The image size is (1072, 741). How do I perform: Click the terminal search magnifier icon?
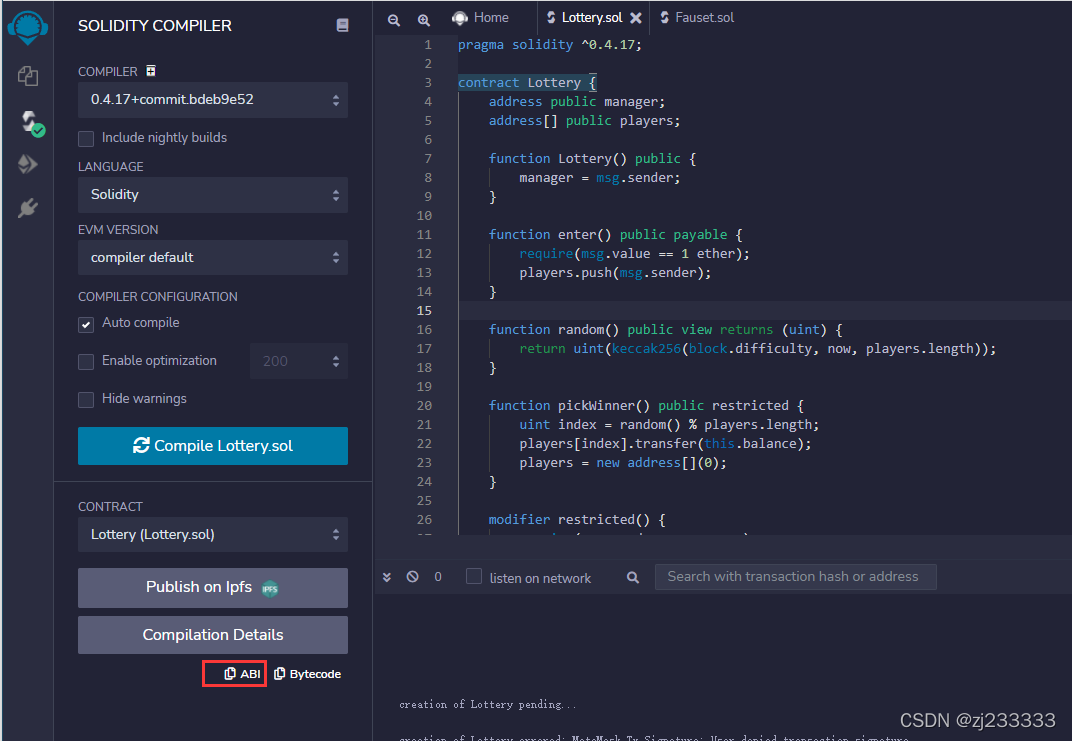pyautogui.click(x=633, y=578)
